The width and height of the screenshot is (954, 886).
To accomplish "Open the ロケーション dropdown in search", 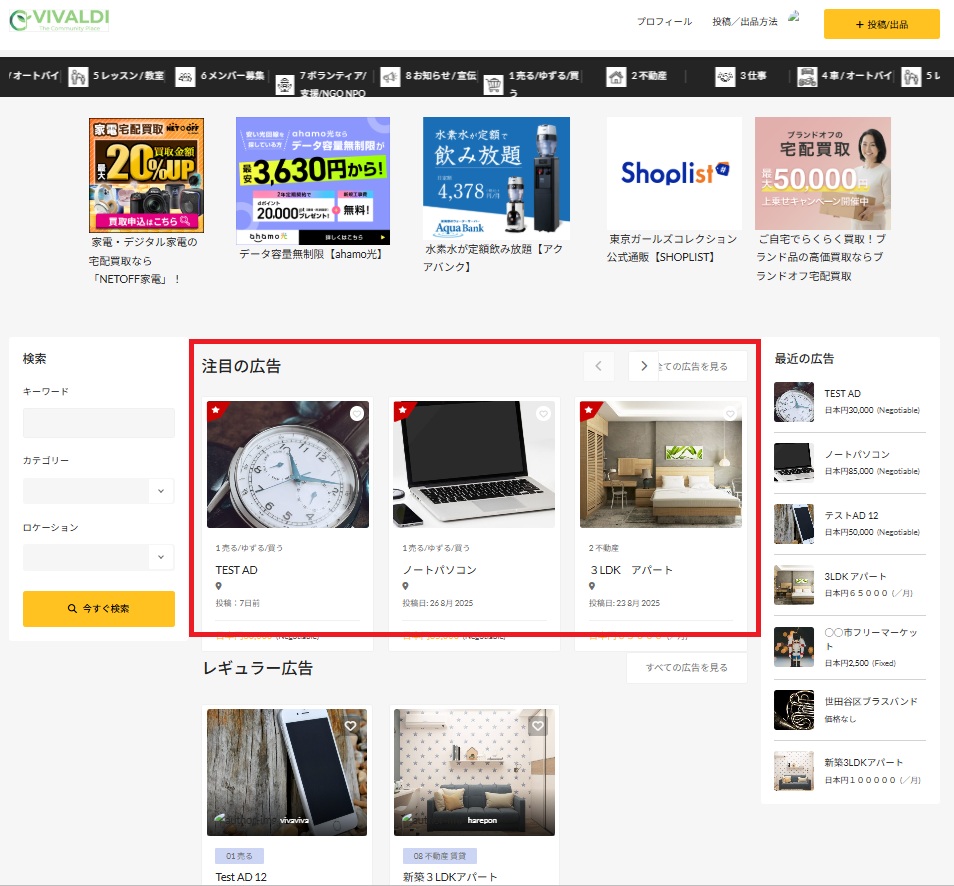I will 98,557.
